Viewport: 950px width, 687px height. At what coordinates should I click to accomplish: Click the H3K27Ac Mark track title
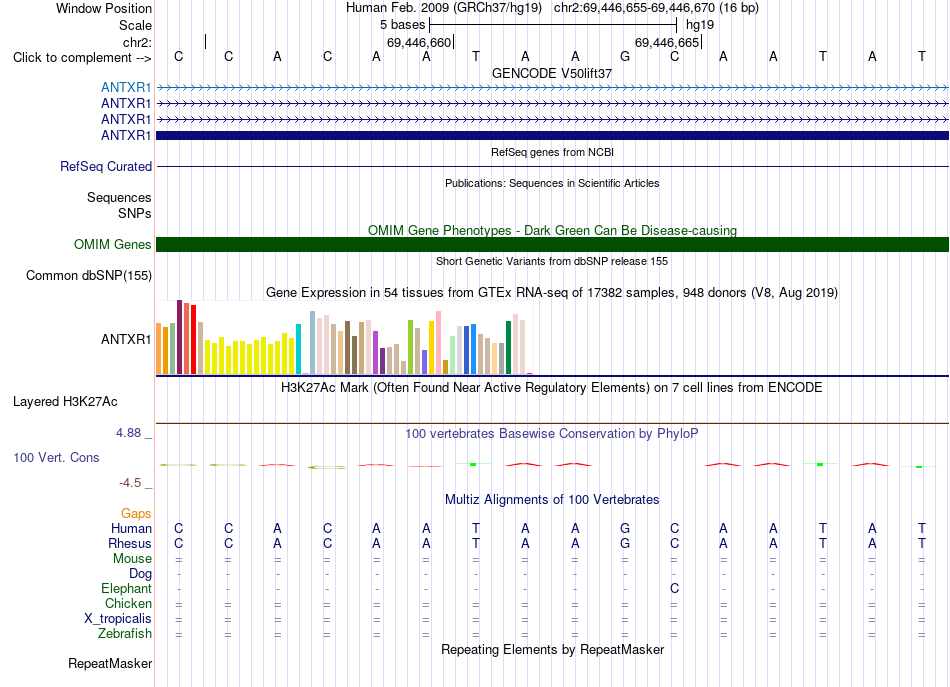click(x=552, y=388)
